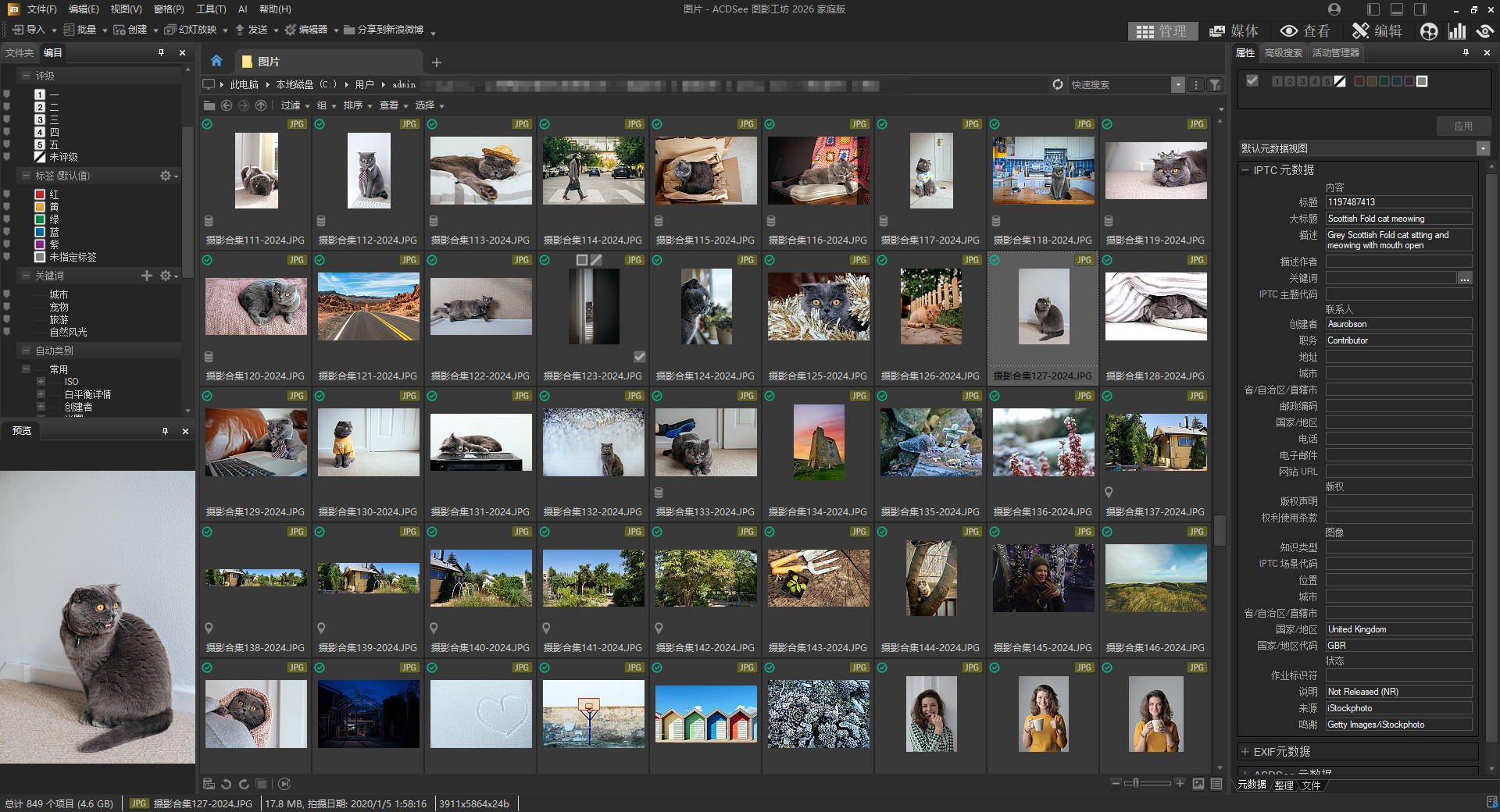
Task: Rotate left using the bottom toolbar icon
Action: pos(227,784)
